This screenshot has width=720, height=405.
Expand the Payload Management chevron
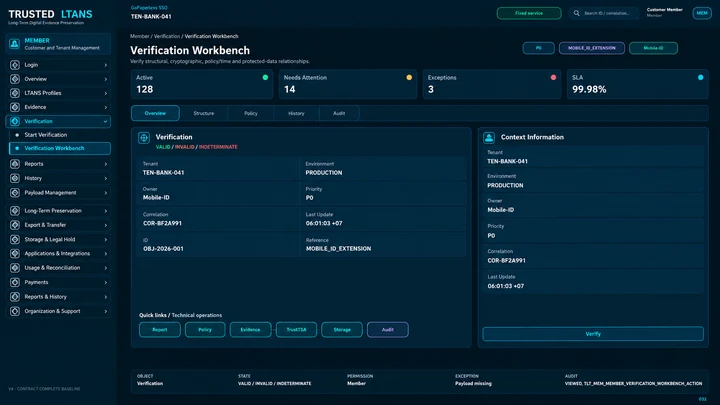tap(106, 193)
